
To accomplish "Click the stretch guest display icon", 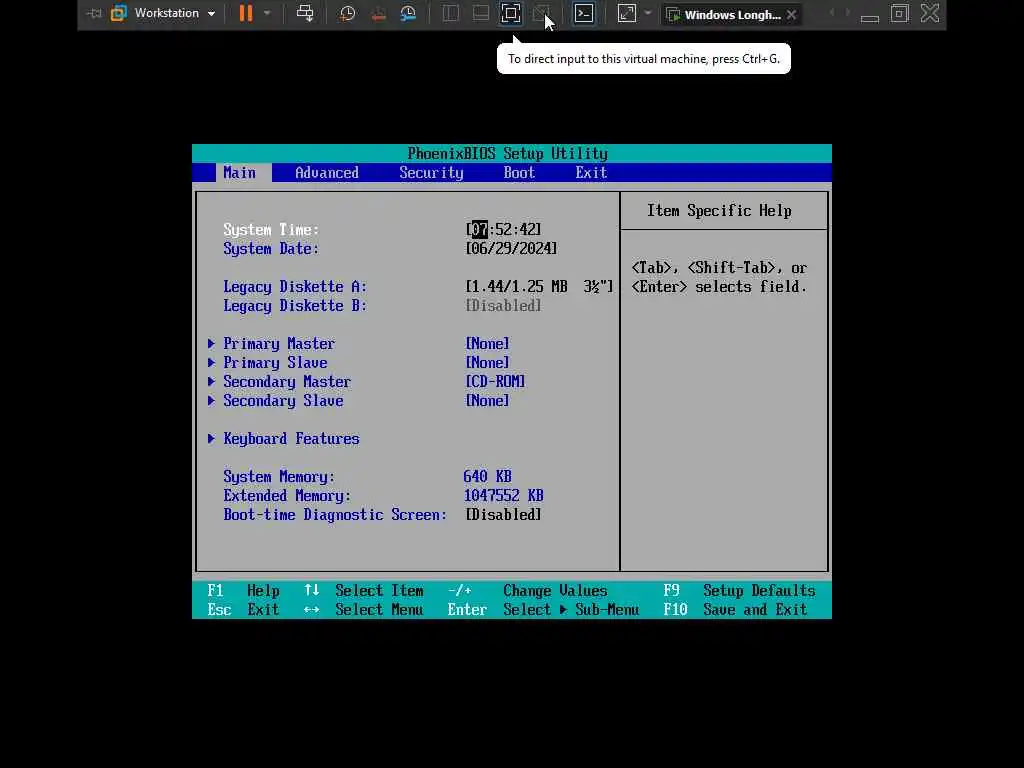I will (626, 13).
